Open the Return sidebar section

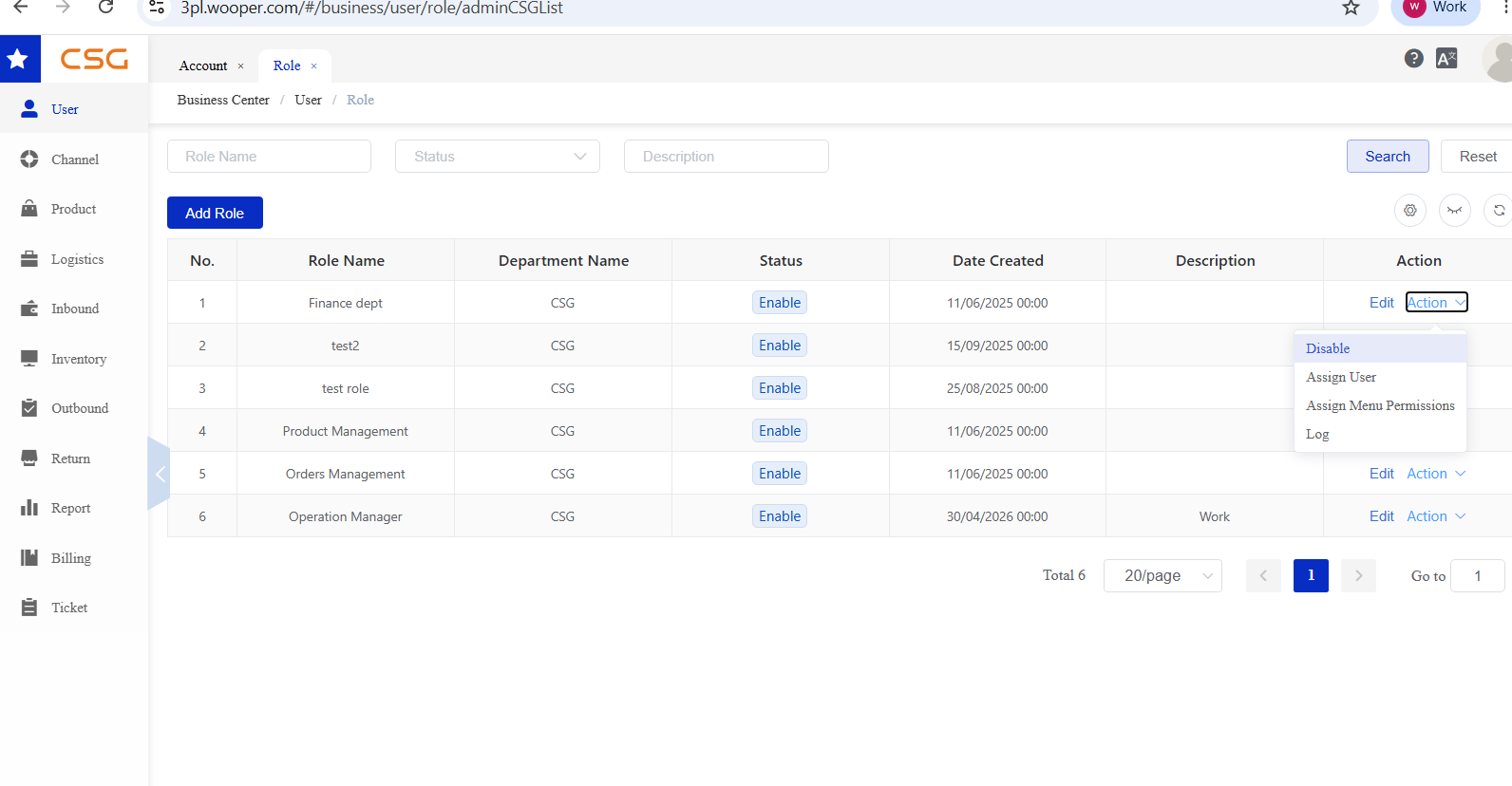click(74, 458)
